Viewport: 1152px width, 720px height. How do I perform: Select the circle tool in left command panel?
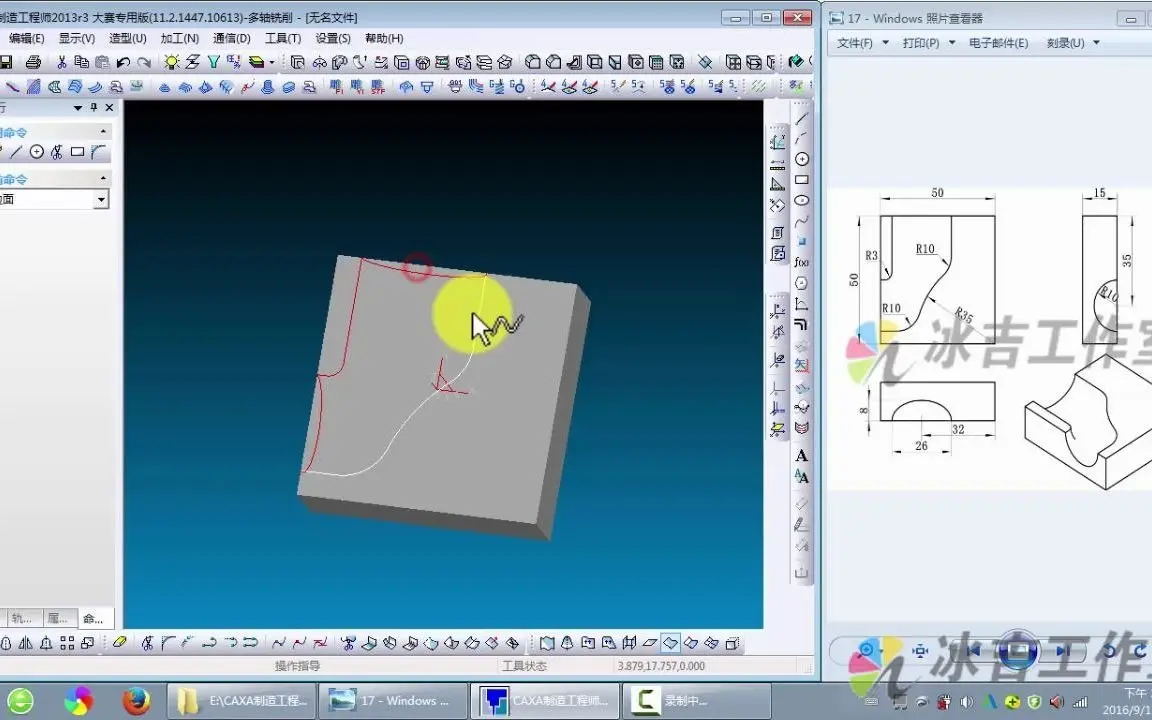point(36,152)
